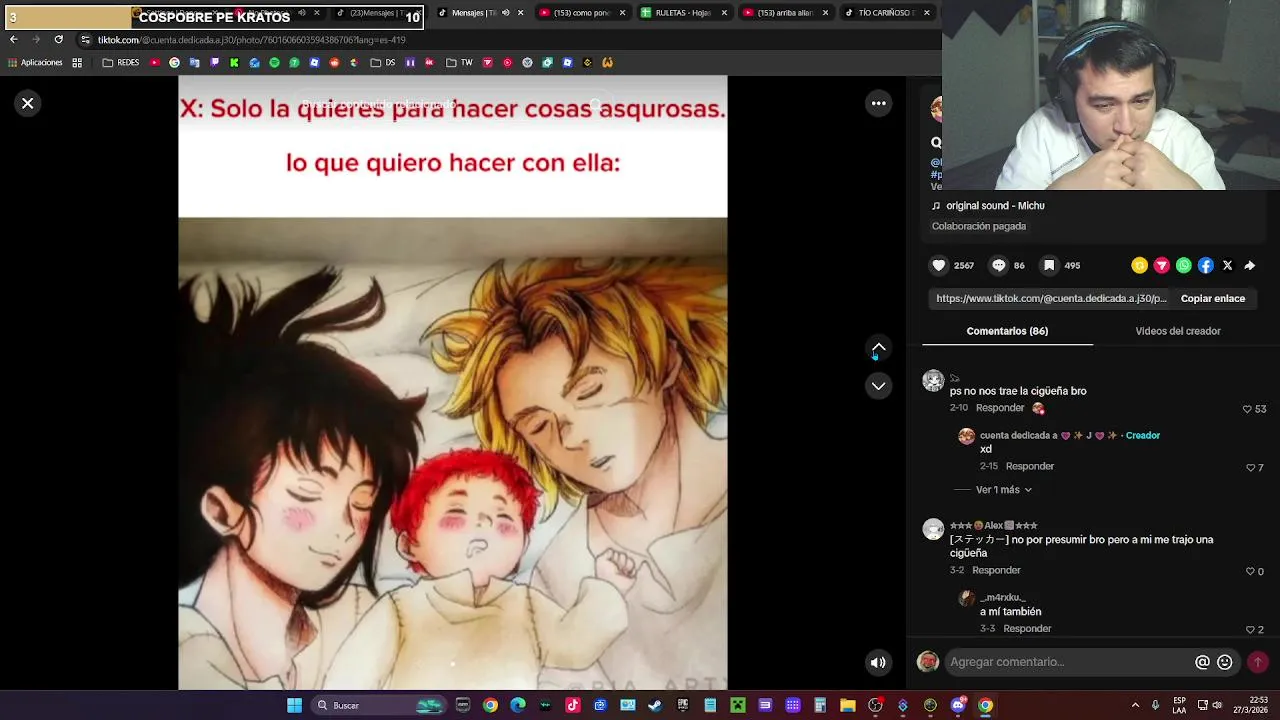The image size is (1280, 720).
Task: Share post to X (Twitter)
Action: click(x=1228, y=265)
